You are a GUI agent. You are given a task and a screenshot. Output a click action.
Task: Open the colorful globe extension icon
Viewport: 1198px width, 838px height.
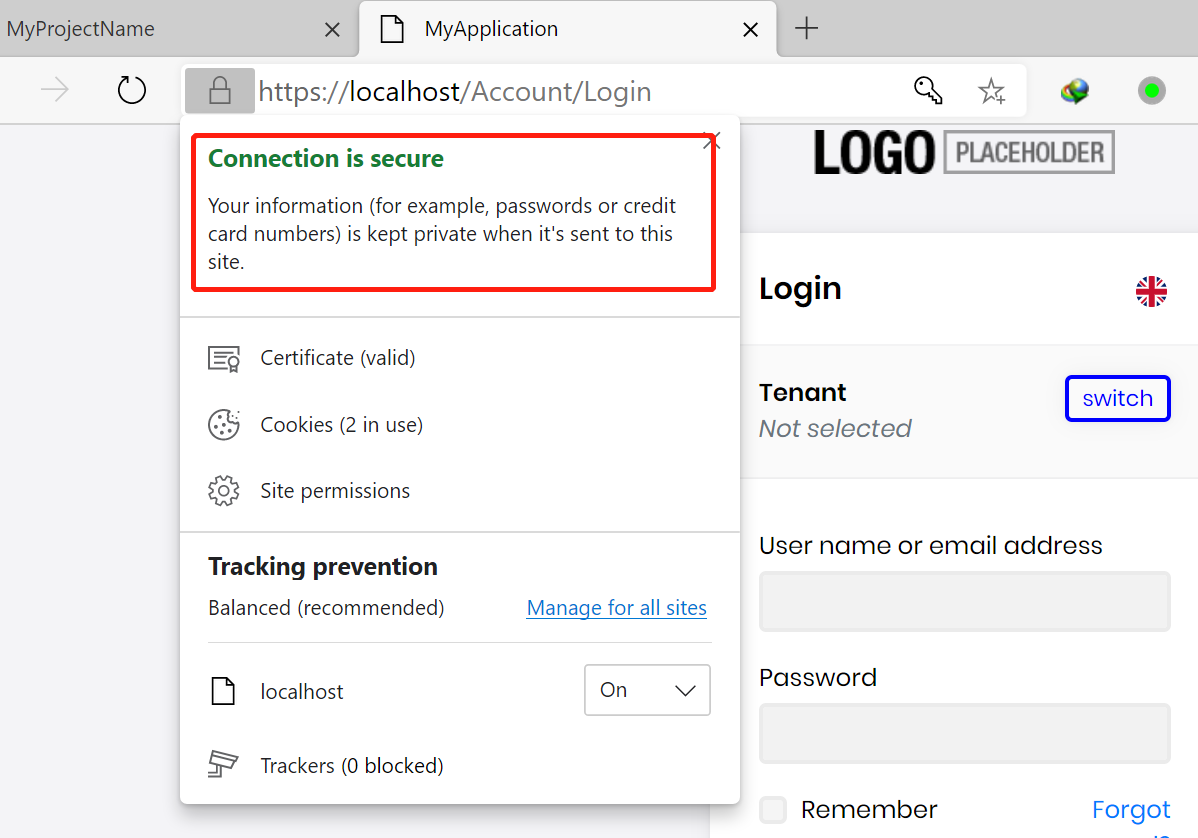tap(1075, 92)
